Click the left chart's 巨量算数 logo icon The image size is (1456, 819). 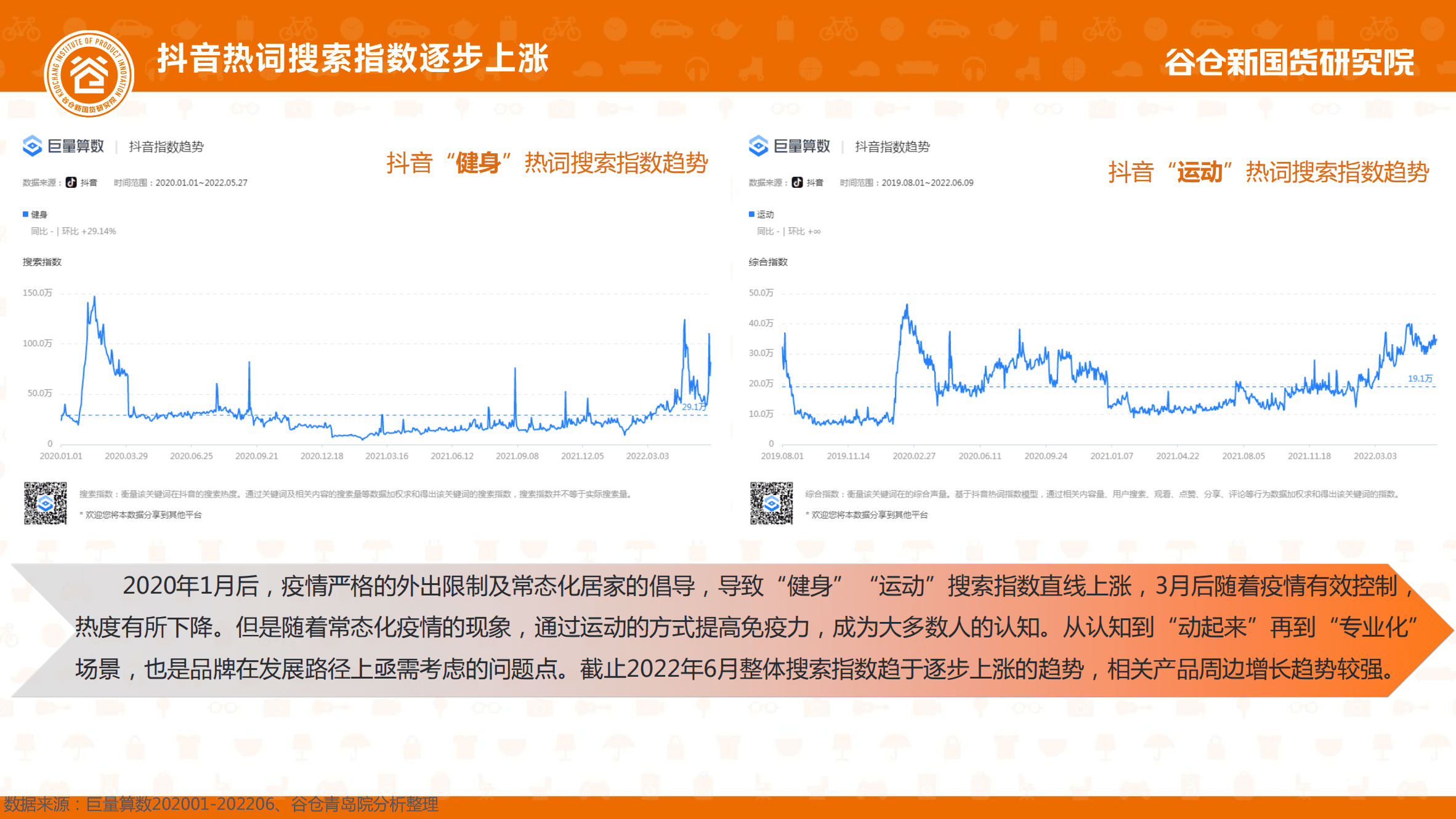coord(32,146)
